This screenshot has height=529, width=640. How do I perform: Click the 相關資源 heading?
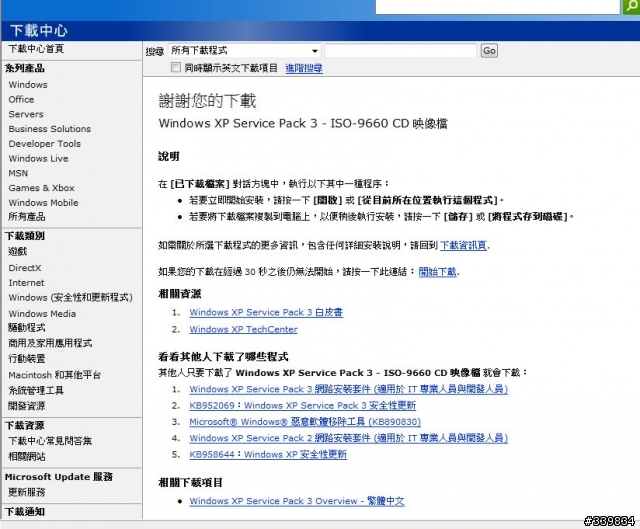[x=180, y=294]
